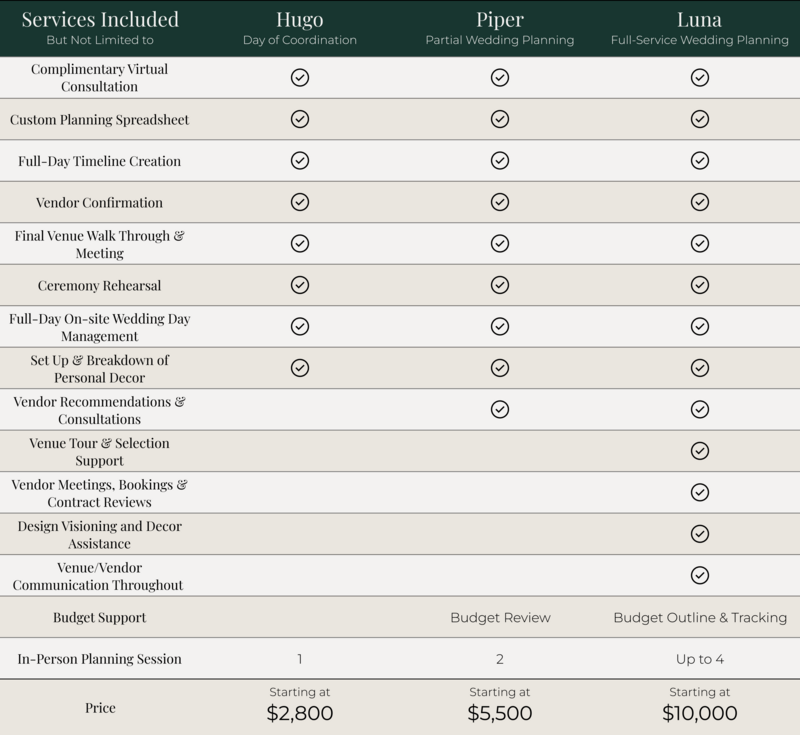Click Piper's Vendor Recommendations & Consultations checkmark
This screenshot has height=735, width=800.
pyautogui.click(x=500, y=409)
